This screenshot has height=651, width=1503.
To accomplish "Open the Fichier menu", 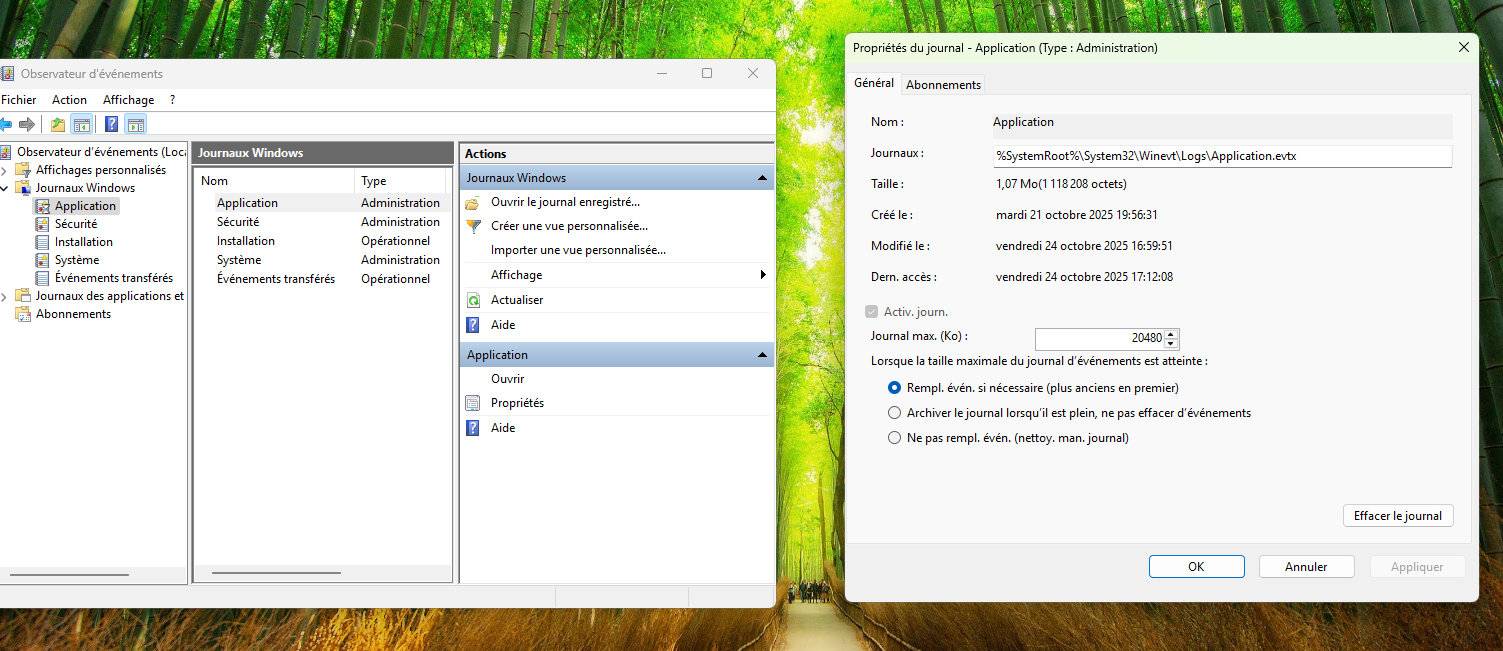I will coord(19,100).
